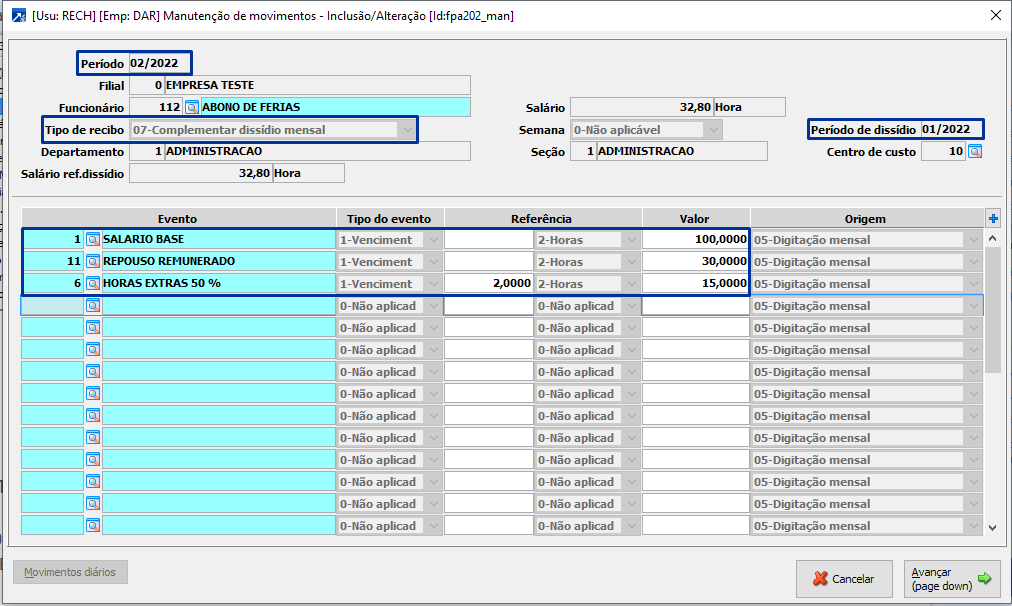Click the blue plus icon above the grid
Screen dimensions: 1012x606
click(993, 219)
